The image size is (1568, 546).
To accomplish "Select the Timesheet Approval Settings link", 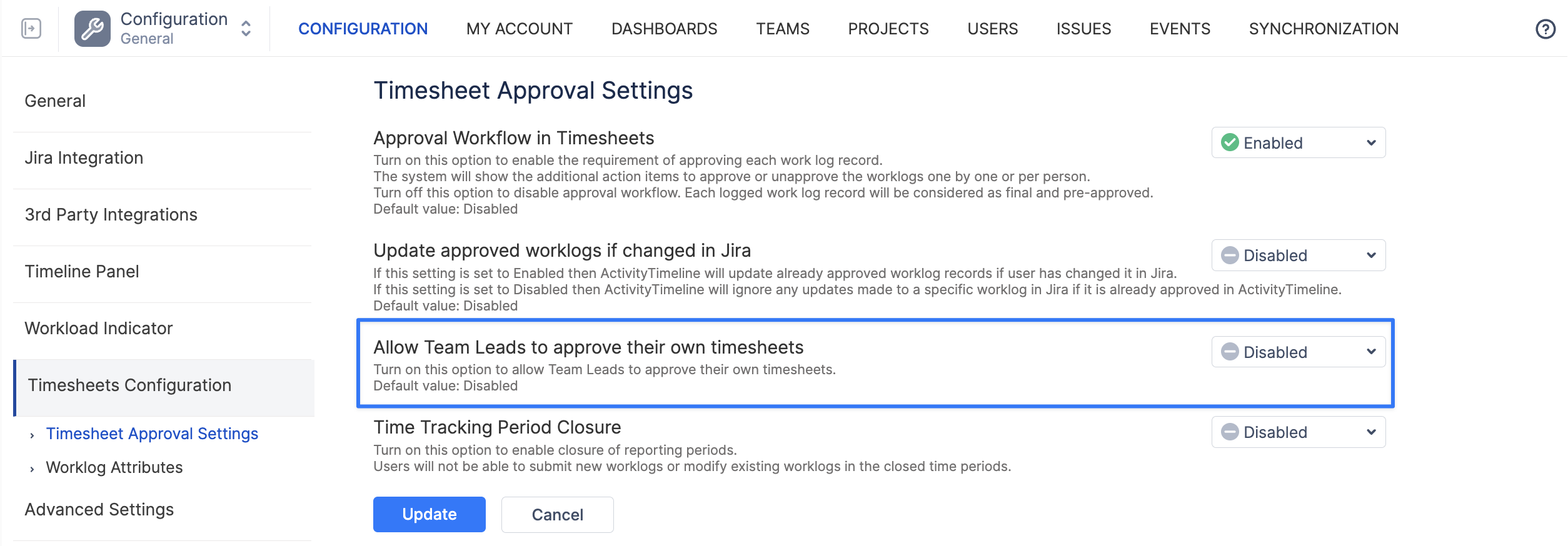I will point(152,434).
